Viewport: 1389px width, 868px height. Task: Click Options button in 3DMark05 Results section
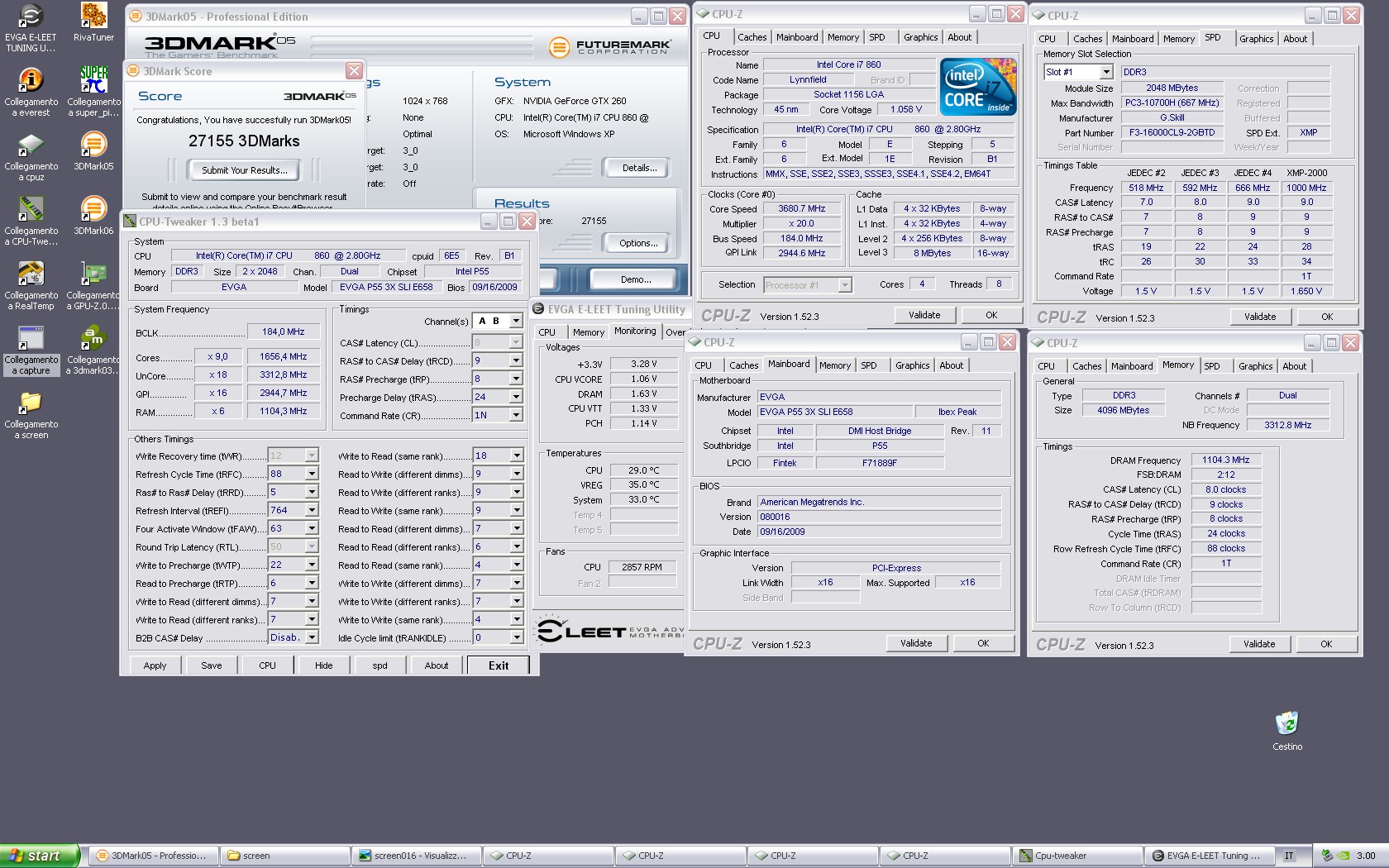(x=639, y=243)
